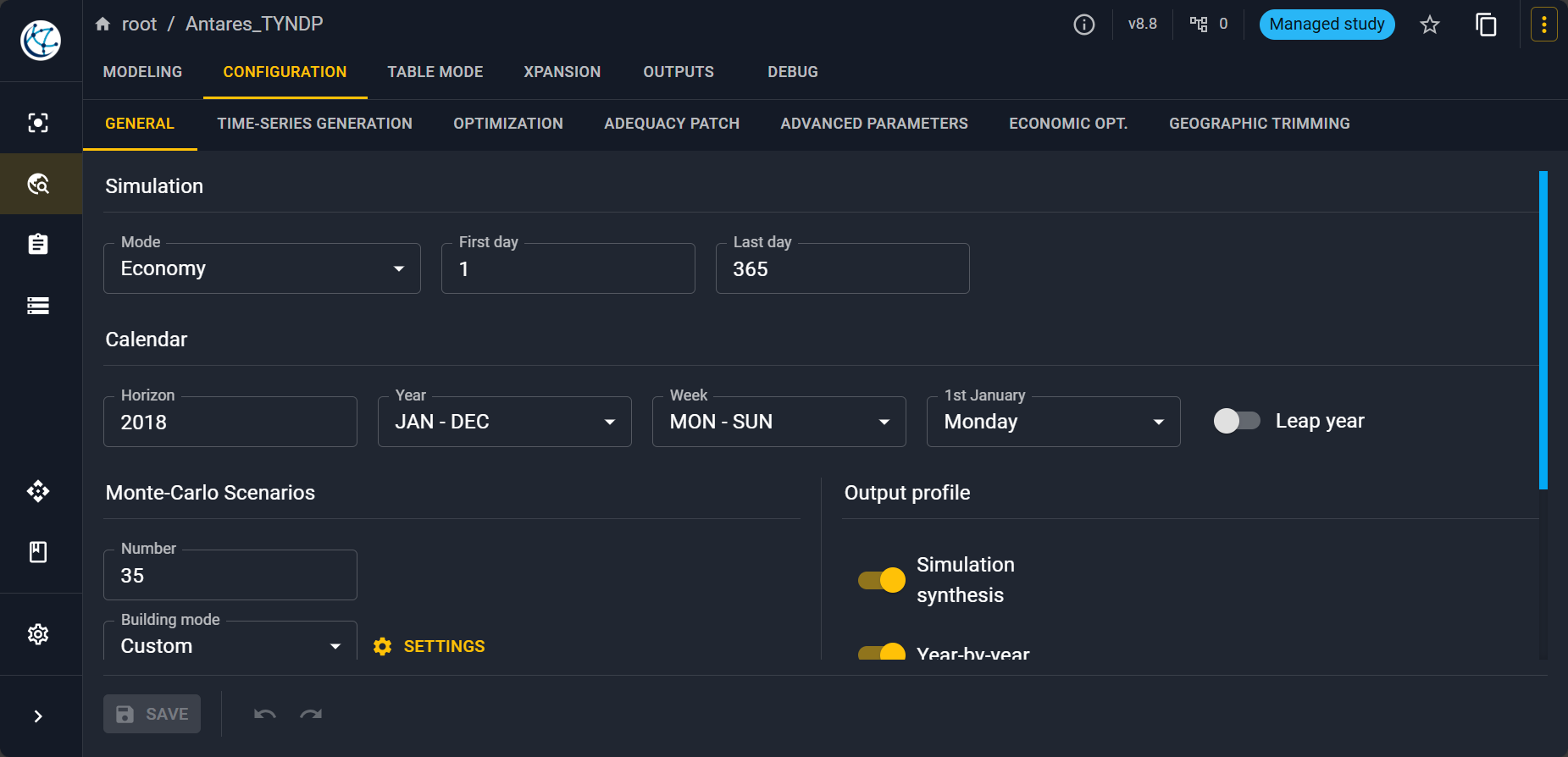Open the data storage sidebar icon
The image size is (1568, 757).
coord(38,306)
